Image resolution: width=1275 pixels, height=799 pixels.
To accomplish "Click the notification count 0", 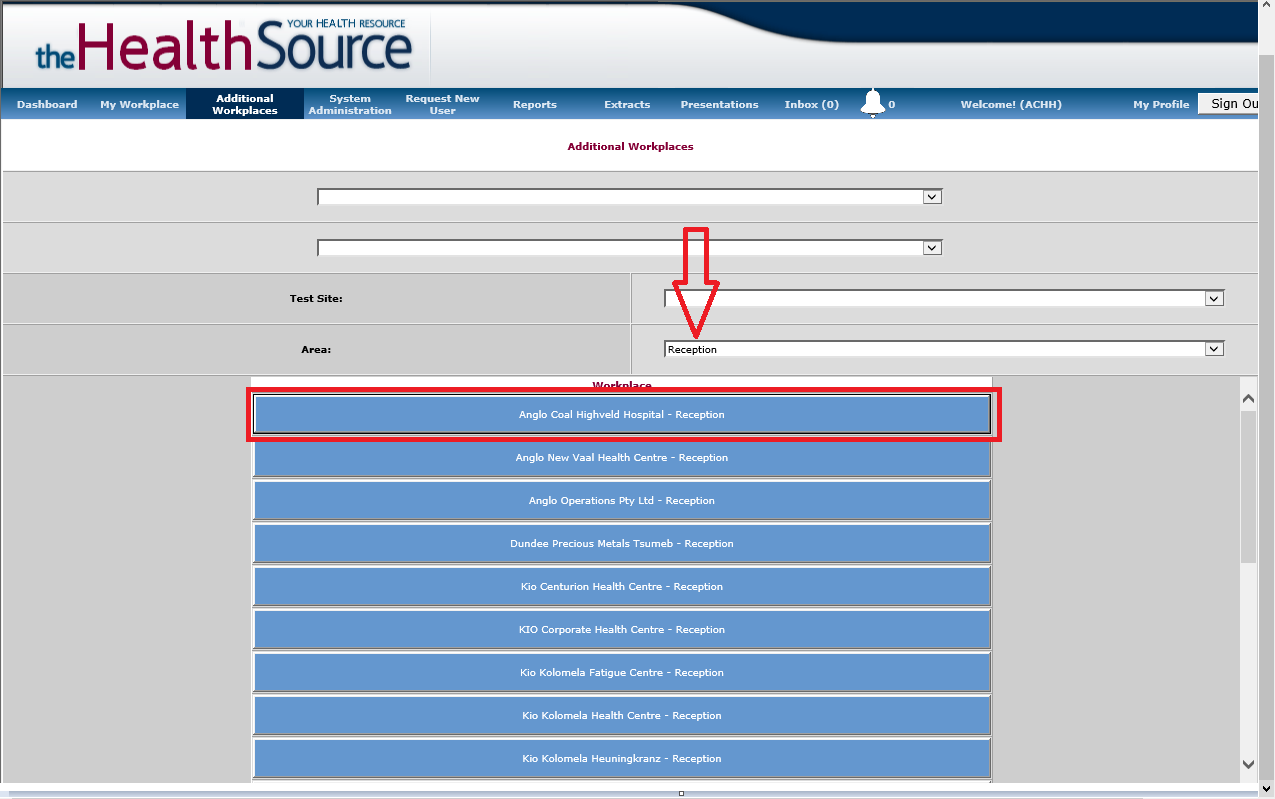I will tap(892, 104).
